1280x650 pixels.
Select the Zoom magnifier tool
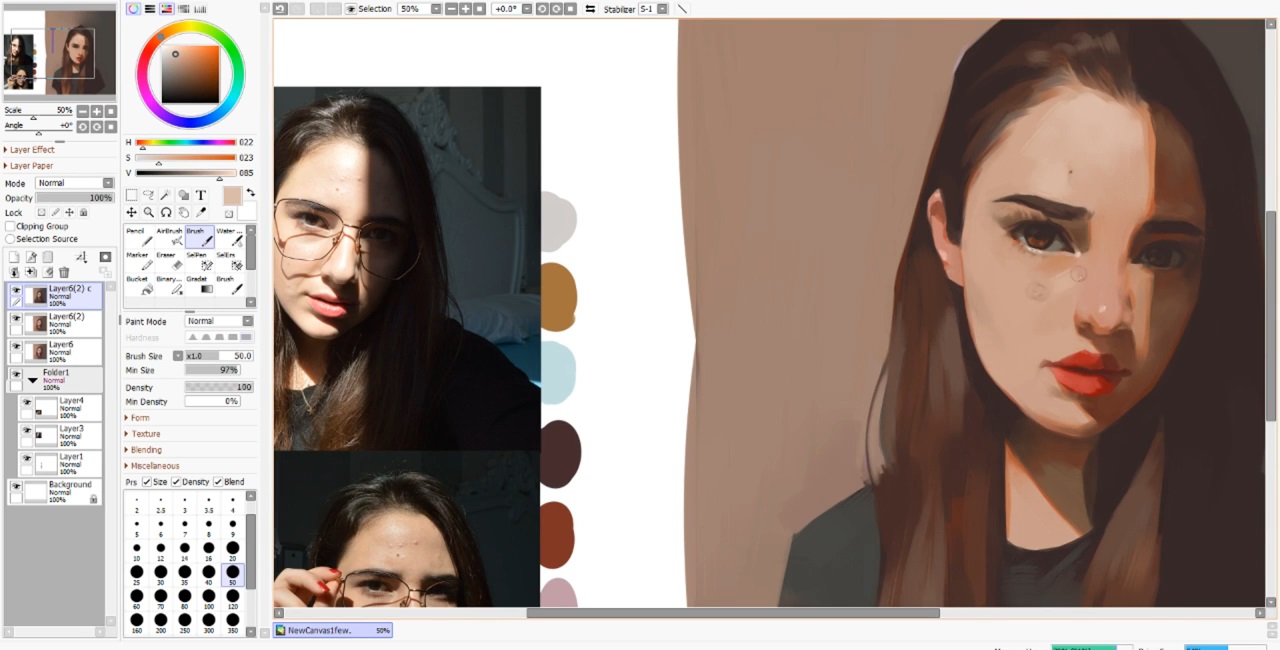[x=148, y=212]
